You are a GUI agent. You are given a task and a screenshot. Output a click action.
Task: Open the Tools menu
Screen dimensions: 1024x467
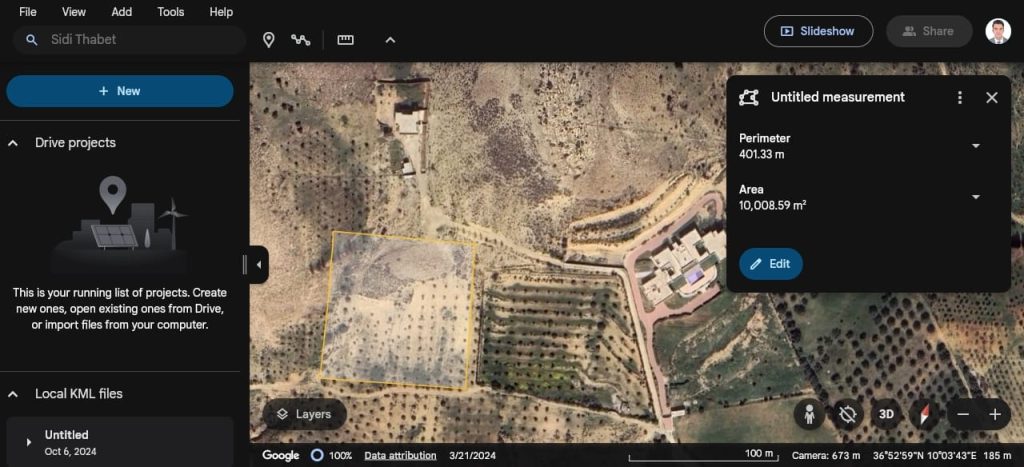171,12
